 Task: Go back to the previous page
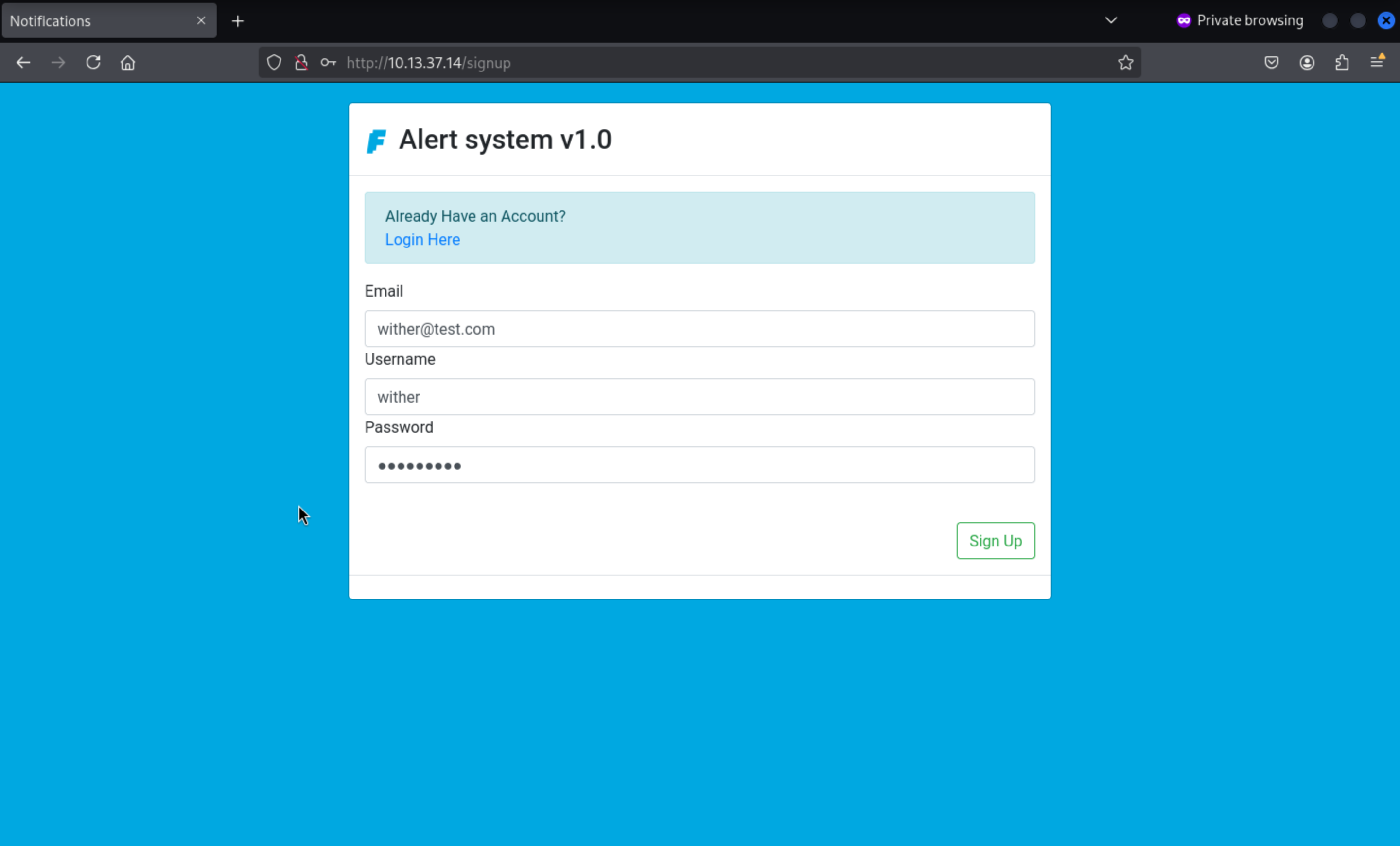point(23,63)
